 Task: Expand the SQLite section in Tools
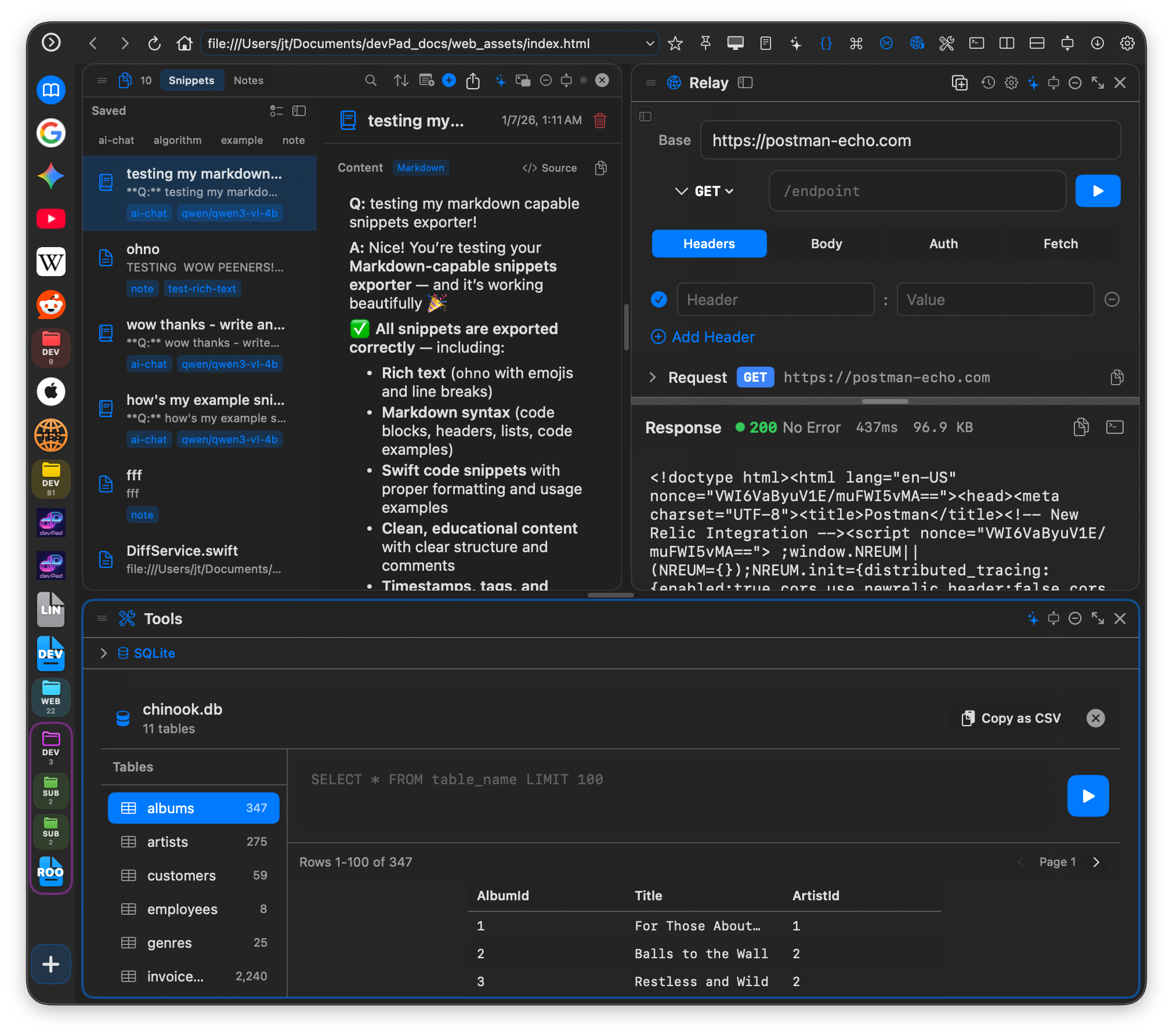[104, 653]
